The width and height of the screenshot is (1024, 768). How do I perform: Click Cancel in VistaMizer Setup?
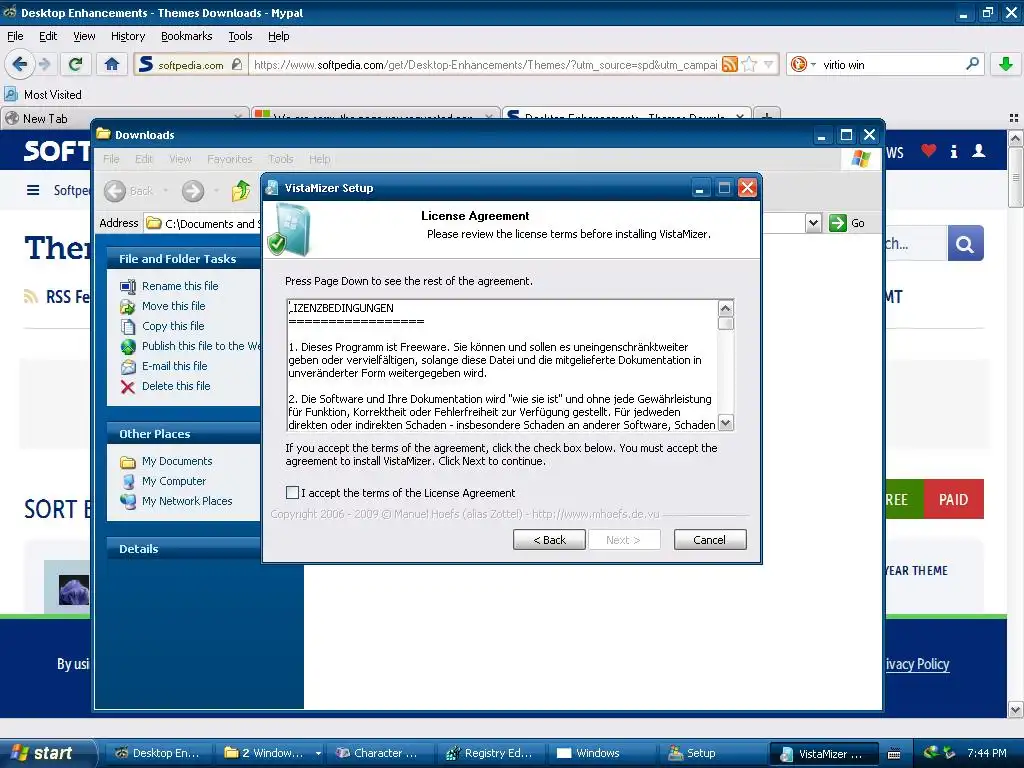tap(710, 539)
